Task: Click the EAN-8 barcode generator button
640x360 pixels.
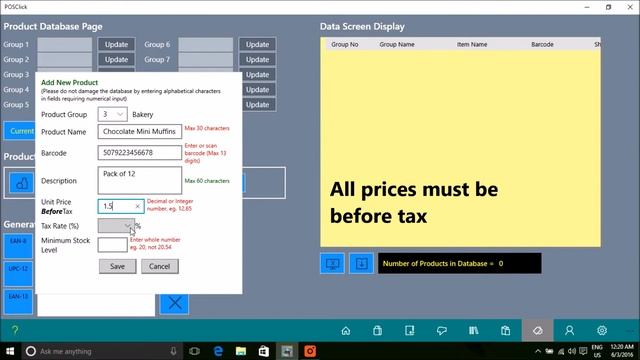Action: pos(18,246)
